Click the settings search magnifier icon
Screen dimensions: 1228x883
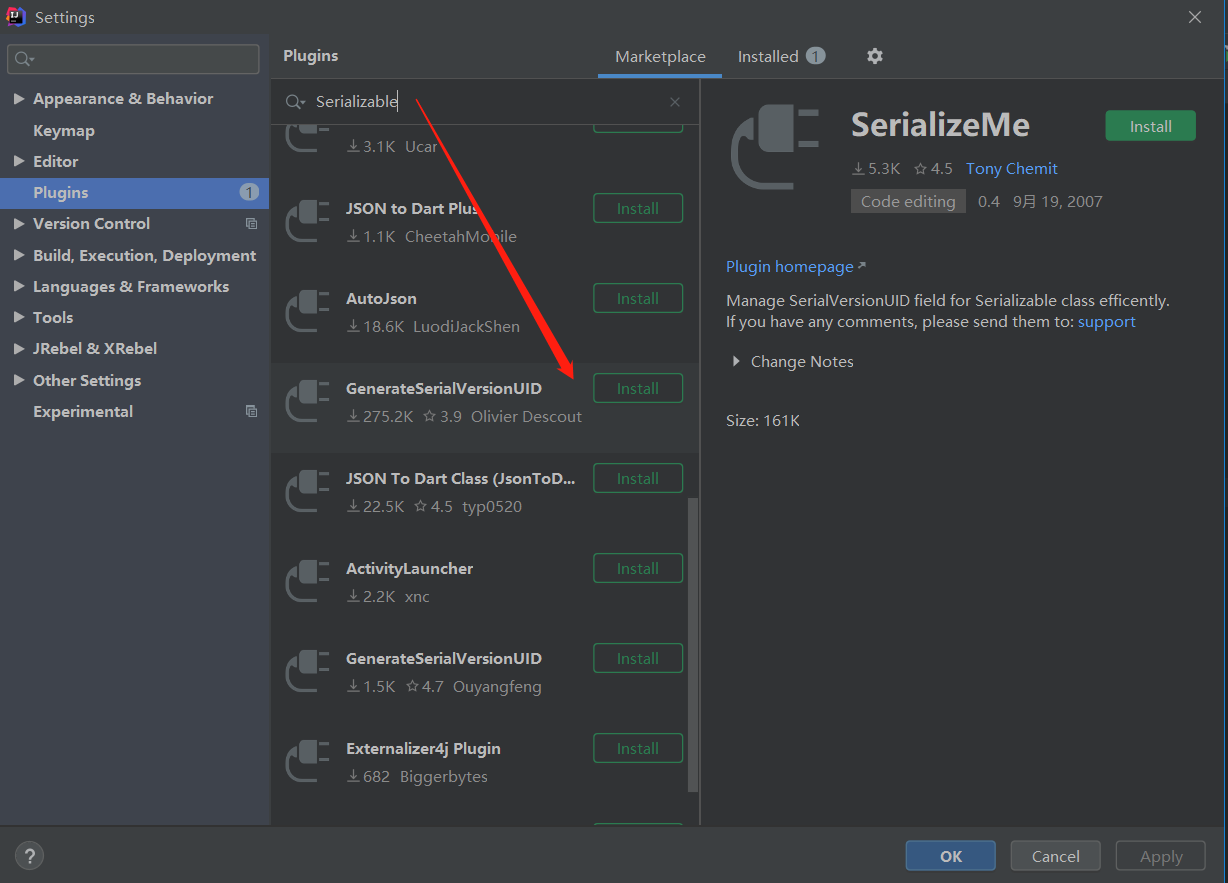click(x=25, y=59)
